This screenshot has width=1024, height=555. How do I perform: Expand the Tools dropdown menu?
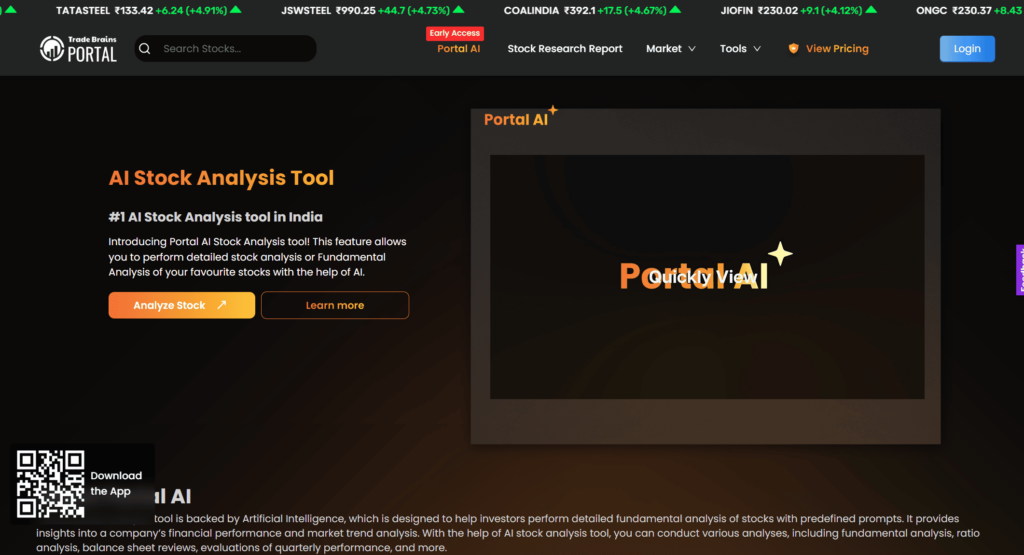(x=740, y=48)
